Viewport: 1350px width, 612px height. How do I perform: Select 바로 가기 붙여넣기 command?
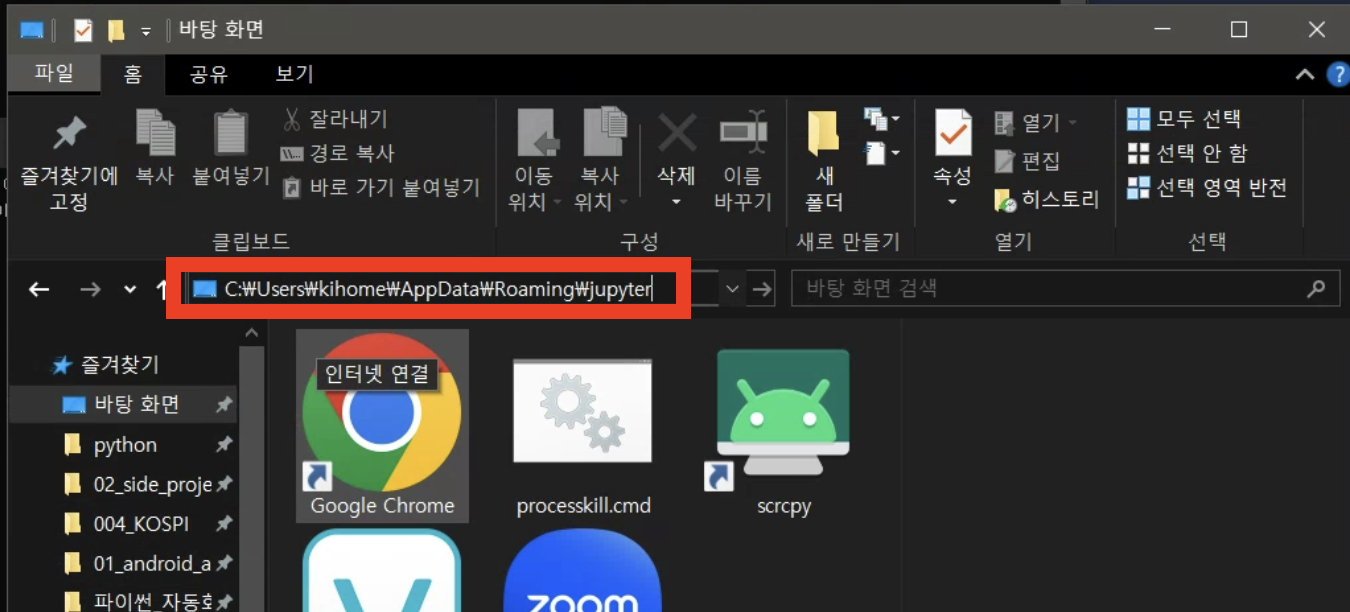tap(381, 187)
